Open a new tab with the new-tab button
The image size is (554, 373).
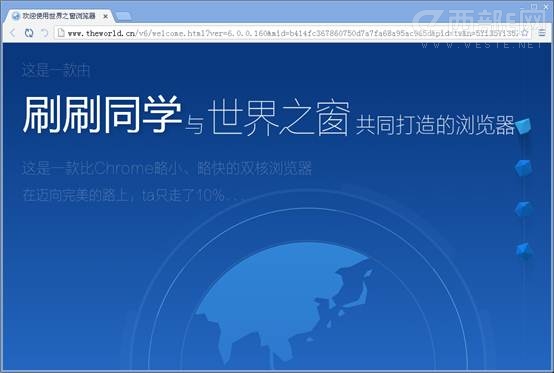click(124, 16)
